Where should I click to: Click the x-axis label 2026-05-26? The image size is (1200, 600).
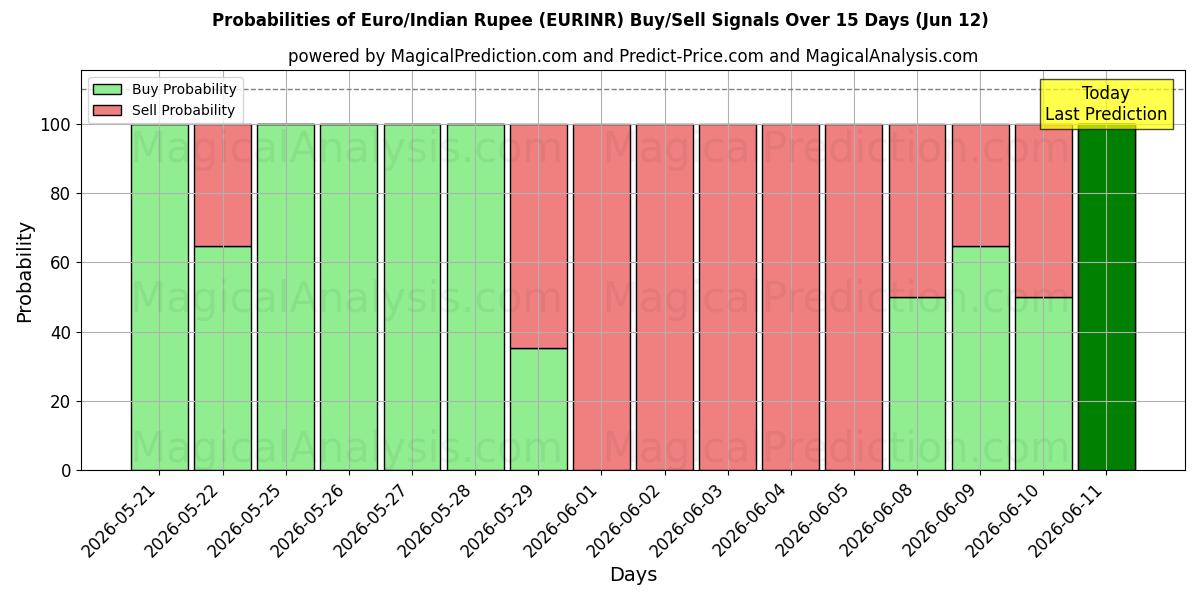click(310, 518)
